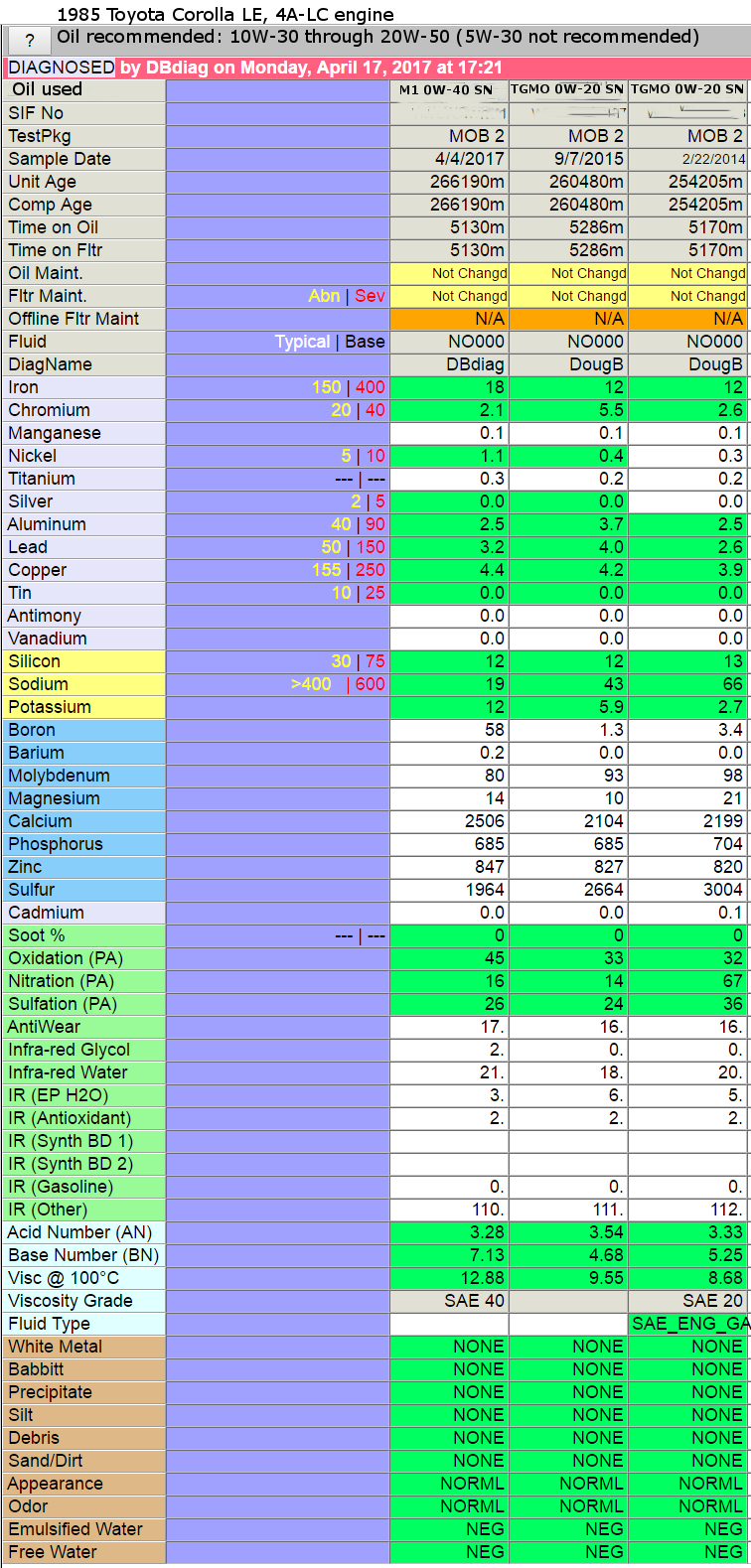Click the "Typical | Base" legend in Fluid row
The image size is (751, 1568).
click(x=330, y=342)
